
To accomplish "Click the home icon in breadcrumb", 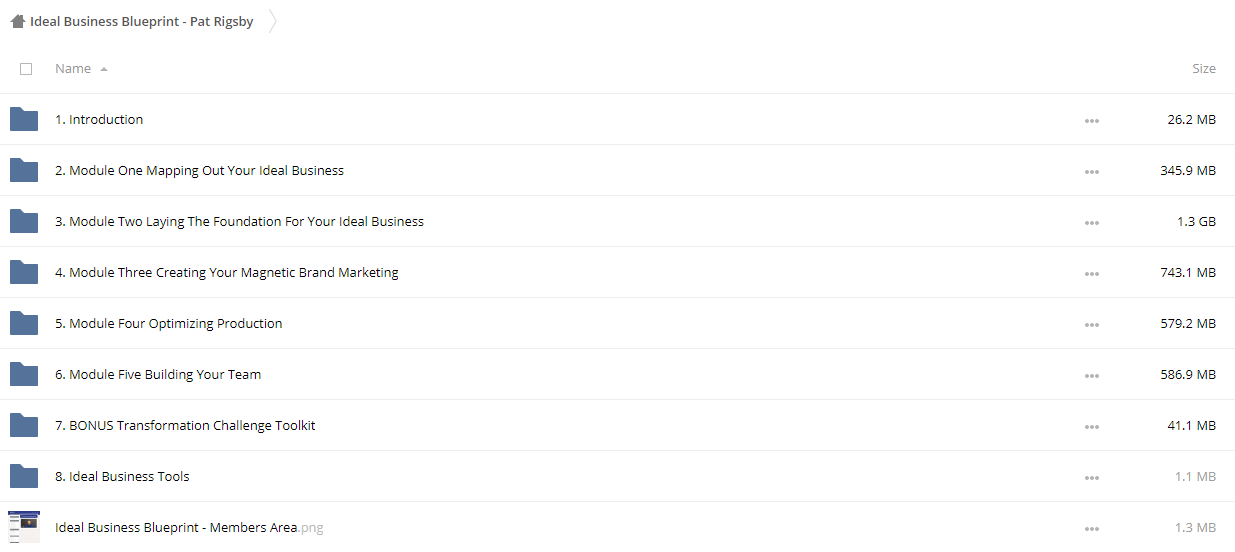I will point(17,21).
